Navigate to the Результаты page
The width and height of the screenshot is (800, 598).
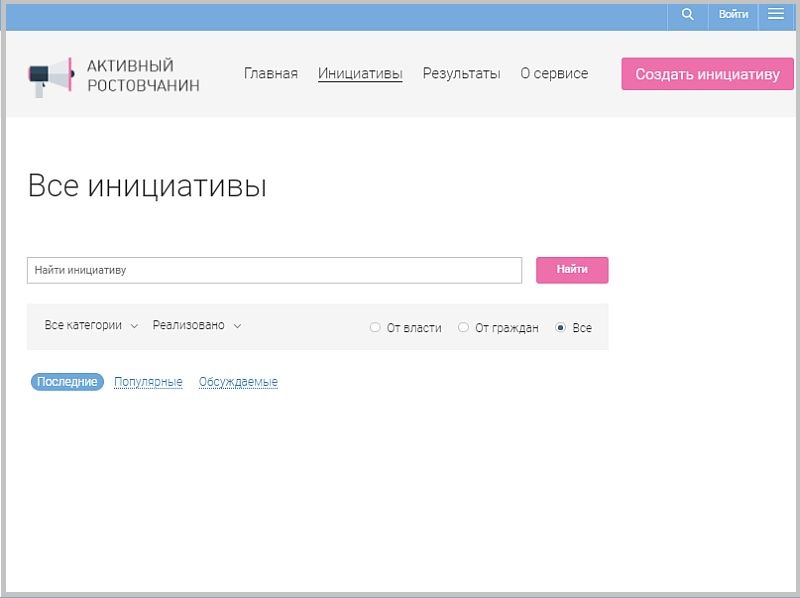[x=461, y=73]
